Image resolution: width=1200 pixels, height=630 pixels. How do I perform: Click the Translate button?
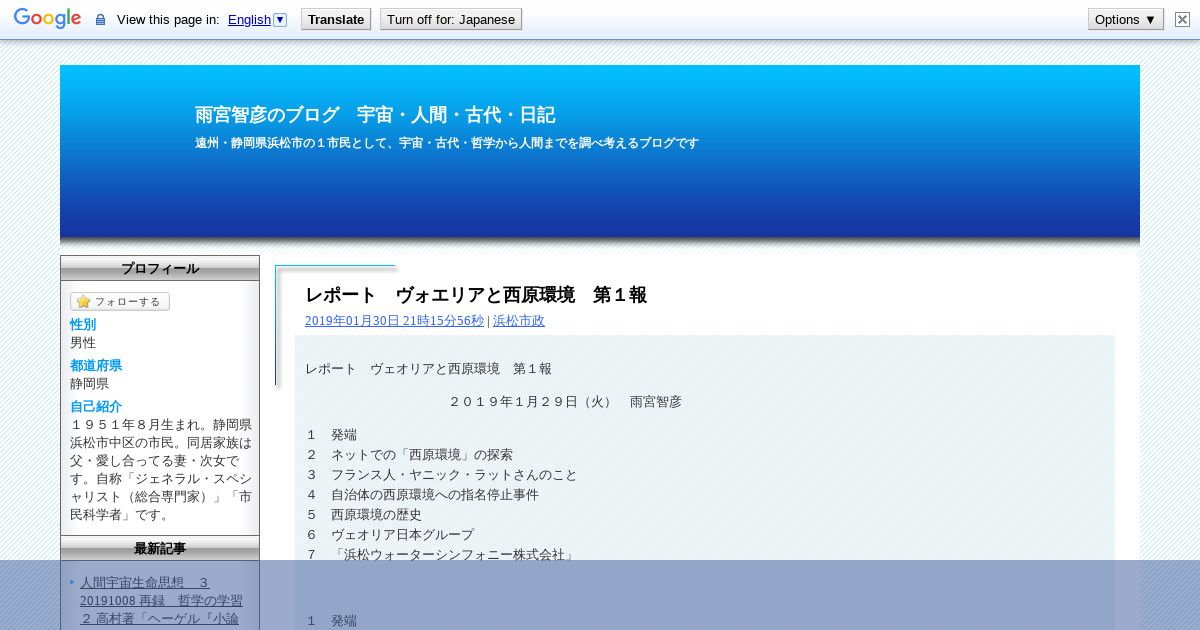tap(336, 19)
